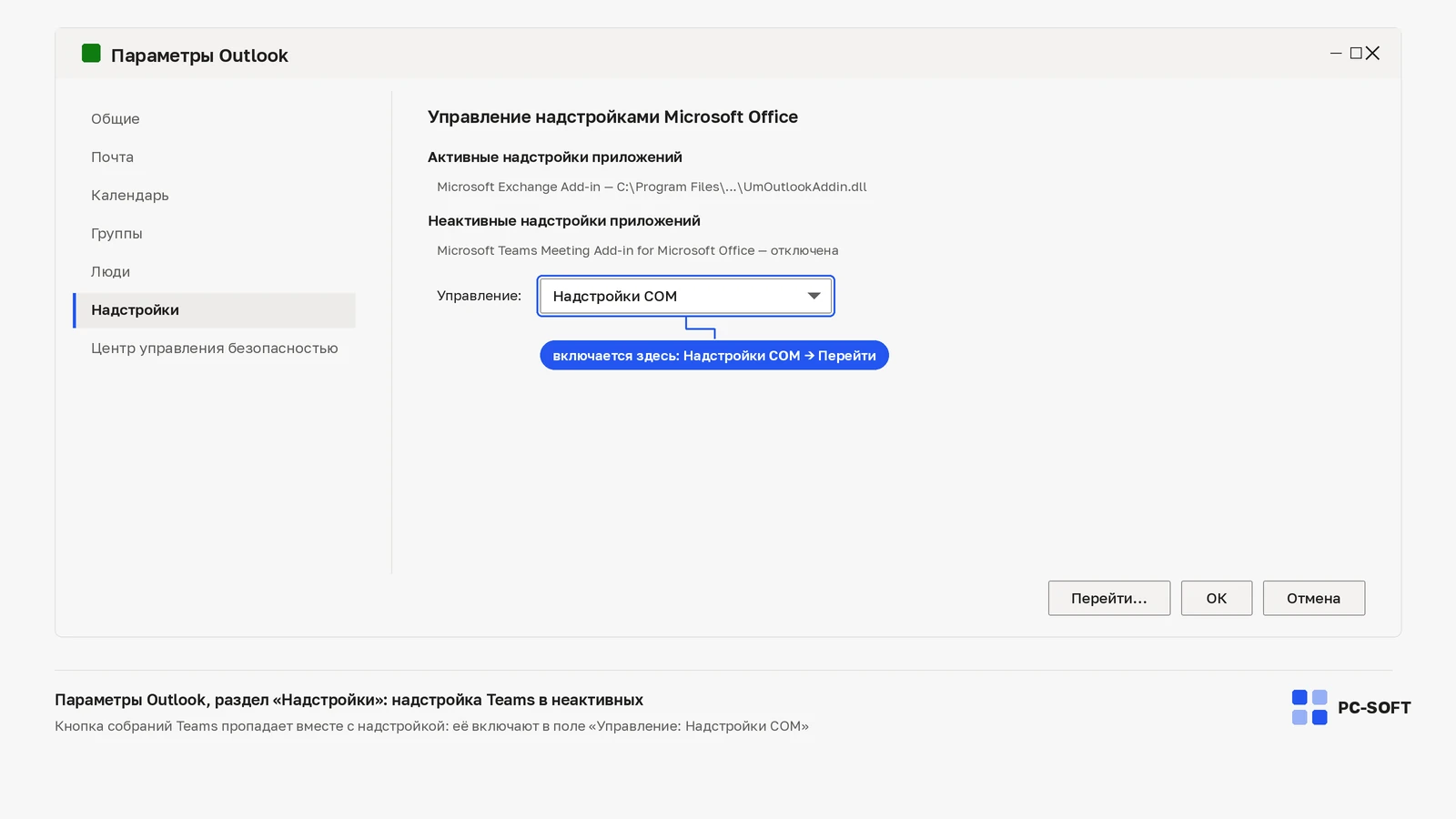
Task: Expand the Управление dropdown arrow
Action: [814, 296]
